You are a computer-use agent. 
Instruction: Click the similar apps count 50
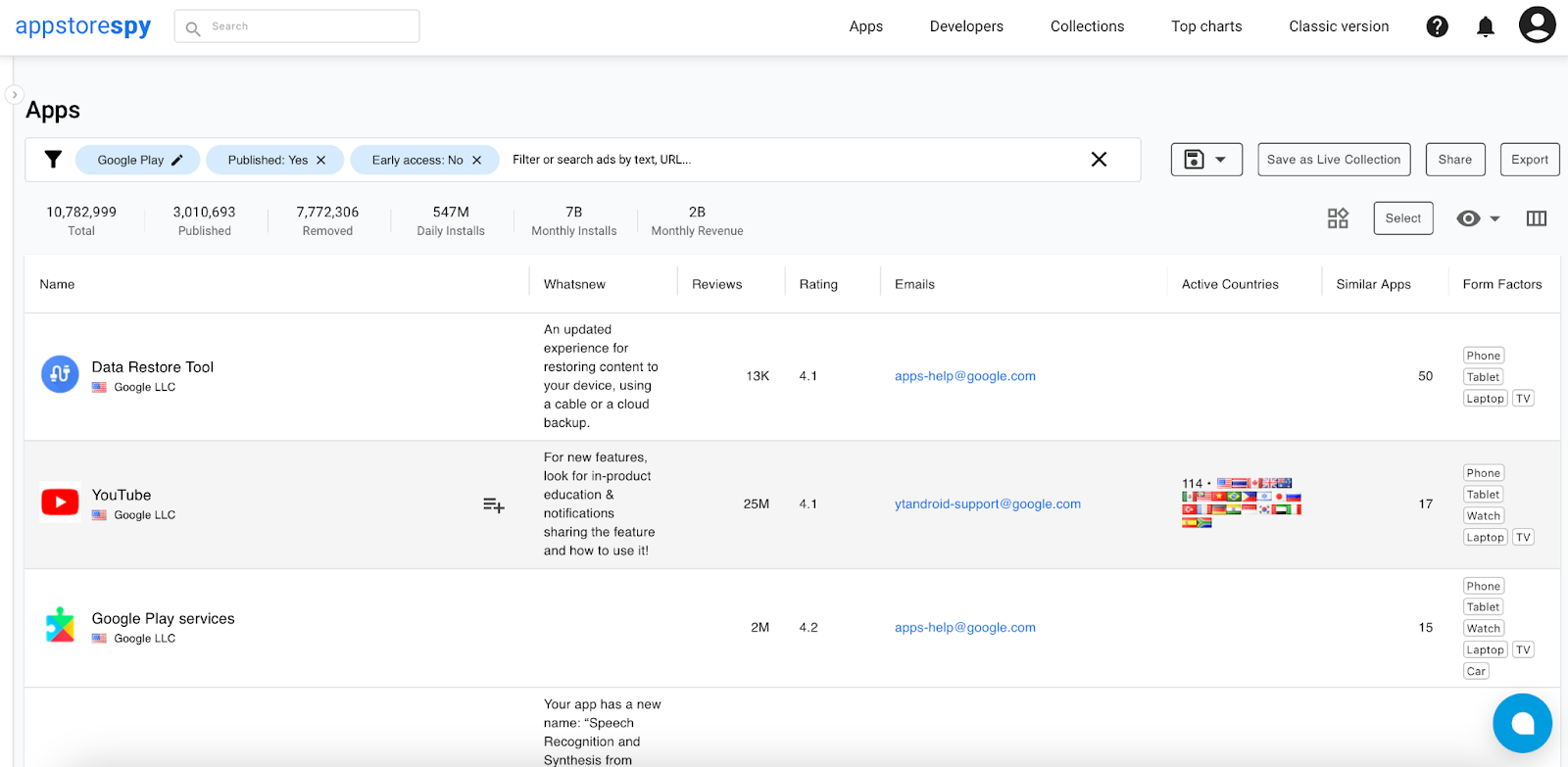1425,376
